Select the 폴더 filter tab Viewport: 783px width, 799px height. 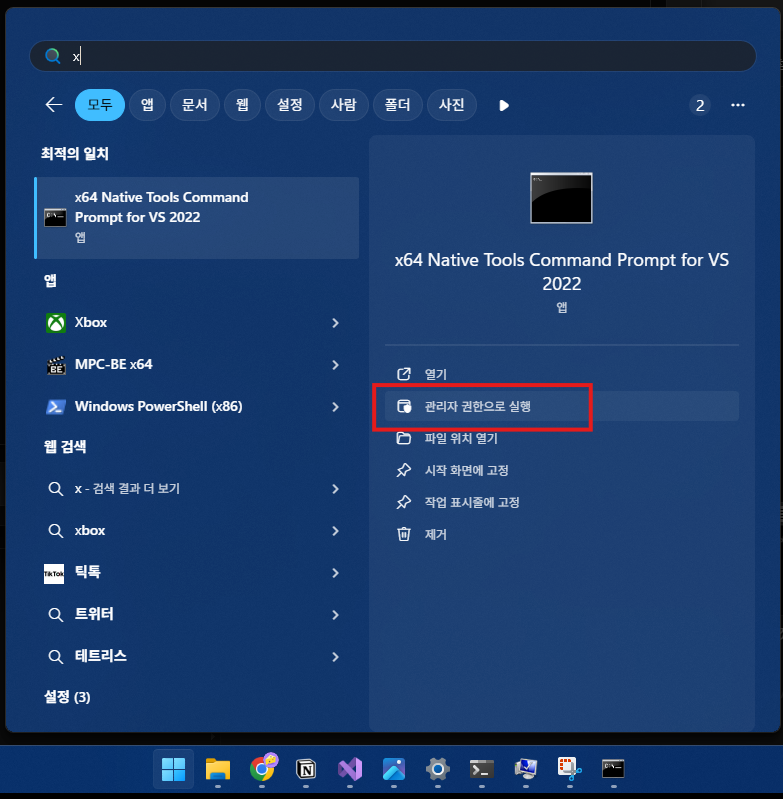397,105
